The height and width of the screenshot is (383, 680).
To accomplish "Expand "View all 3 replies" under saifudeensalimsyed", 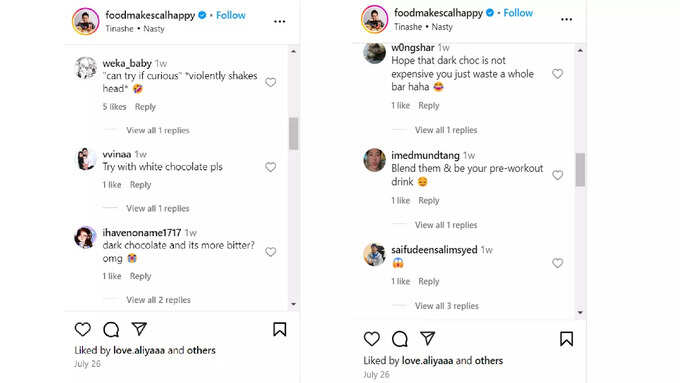I will pyautogui.click(x=447, y=306).
